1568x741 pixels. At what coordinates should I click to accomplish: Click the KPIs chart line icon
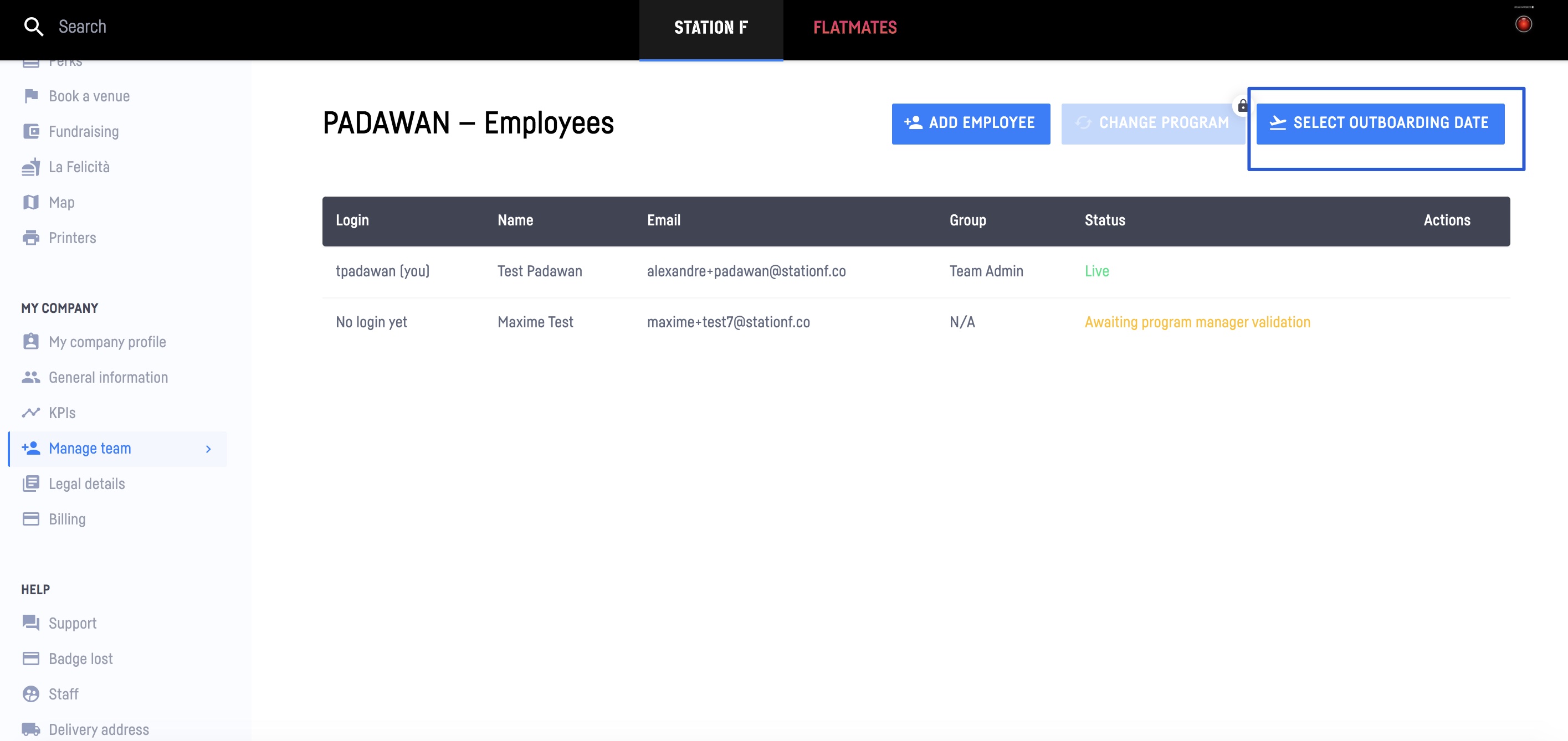pyautogui.click(x=30, y=413)
